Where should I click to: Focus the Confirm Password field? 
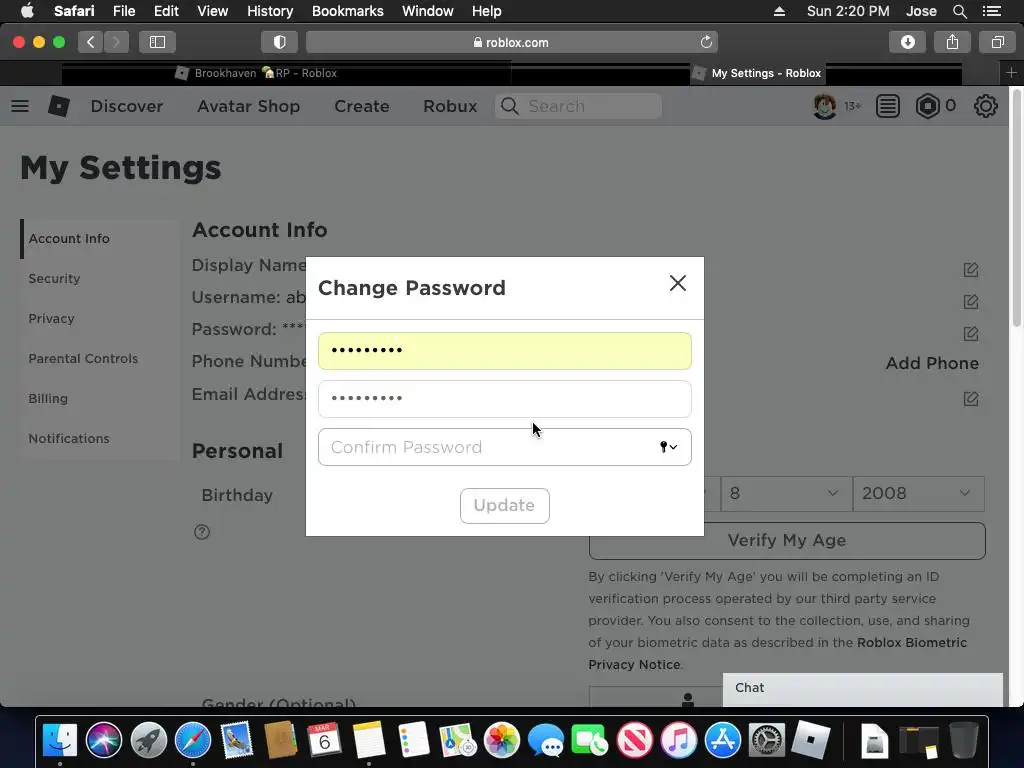[504, 447]
